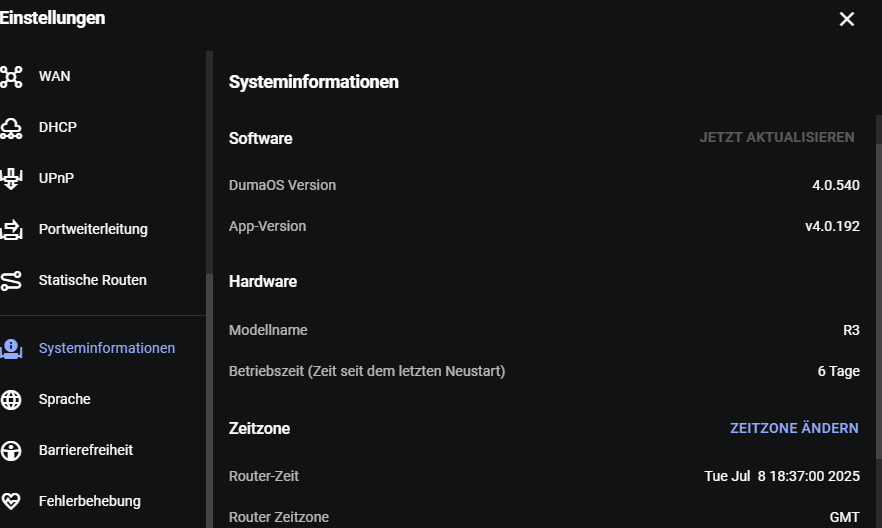Click the Barrierefreiheit accessibility icon
The height and width of the screenshot is (528, 882).
coord(11,451)
